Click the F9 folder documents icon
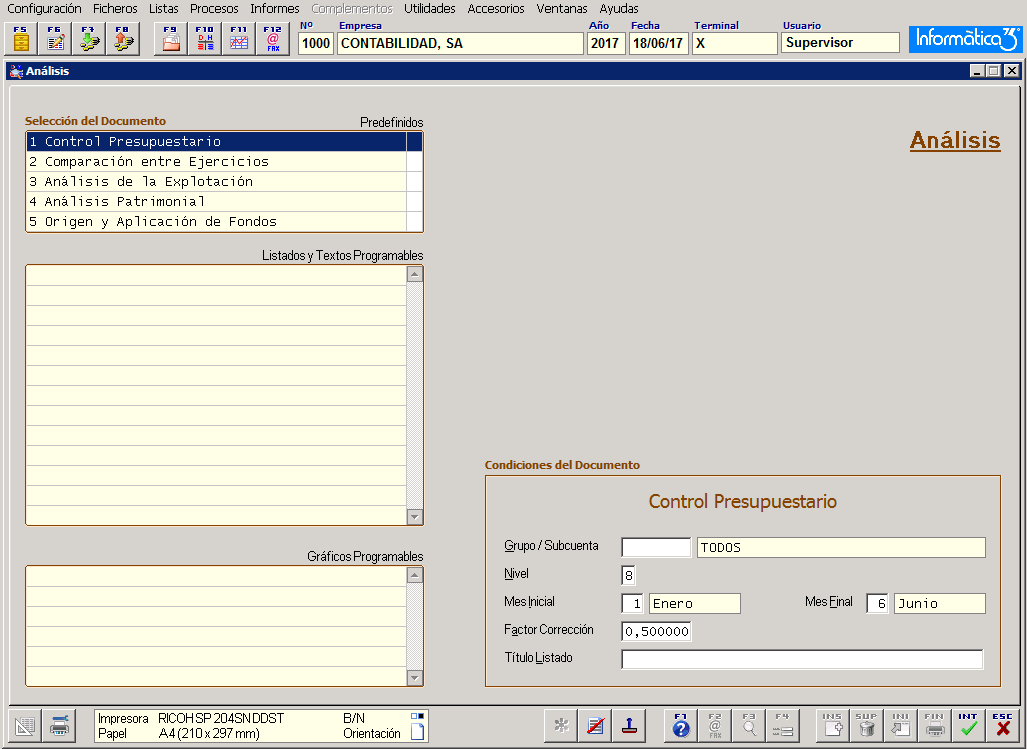The height and width of the screenshot is (749, 1027). 171,39
